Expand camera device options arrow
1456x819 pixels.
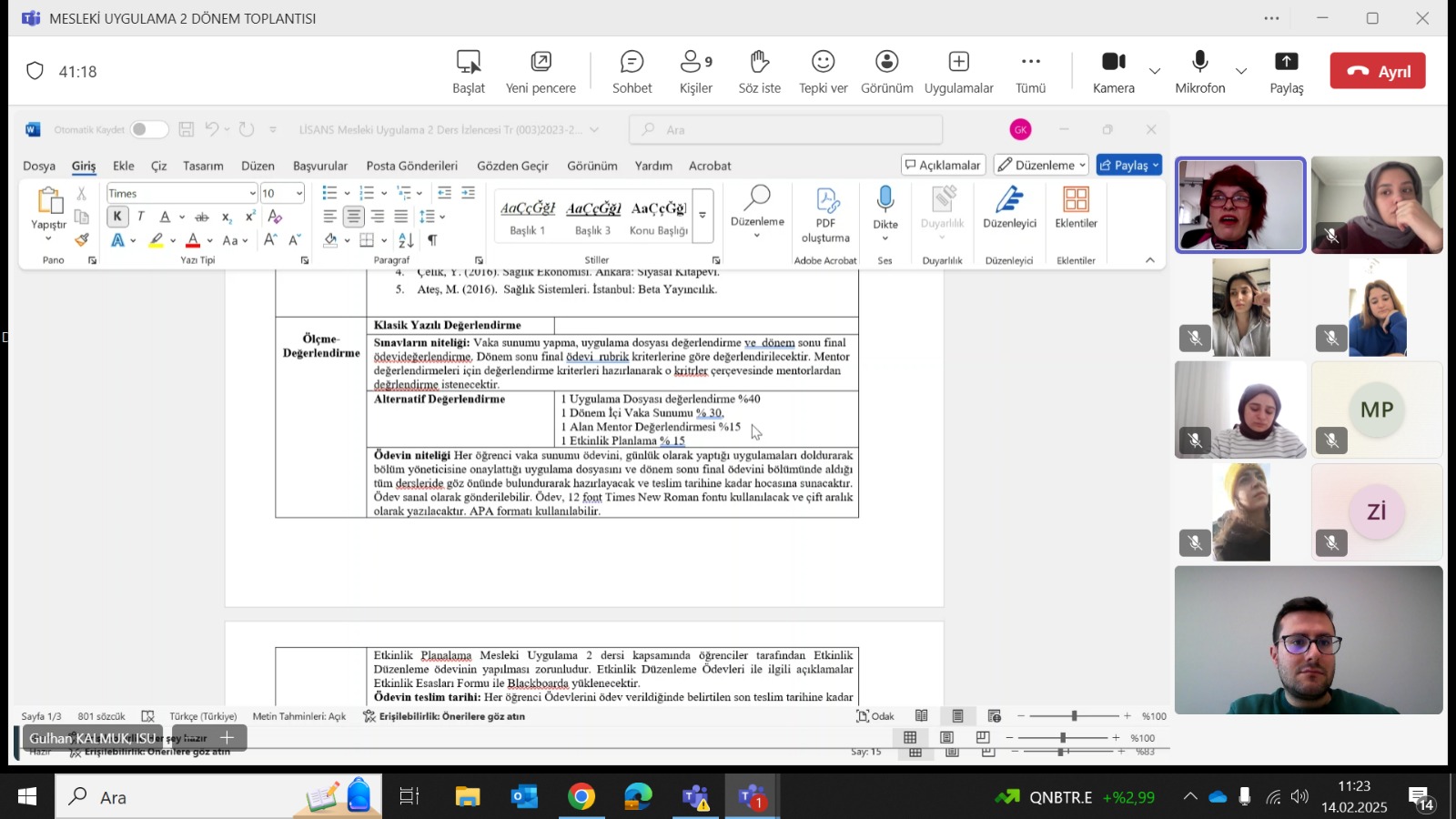click(1155, 71)
